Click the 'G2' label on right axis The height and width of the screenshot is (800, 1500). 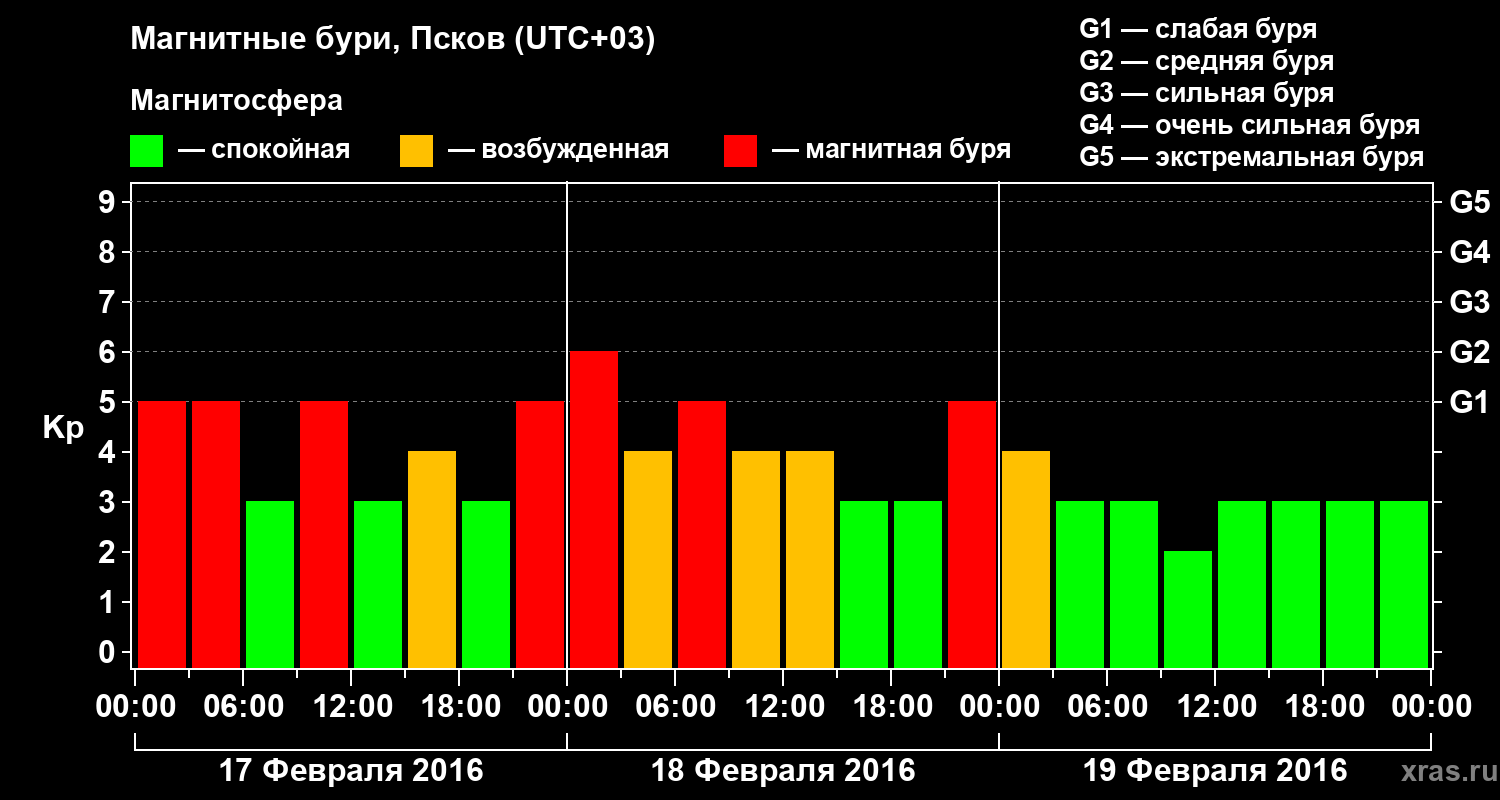pyautogui.click(x=1469, y=352)
